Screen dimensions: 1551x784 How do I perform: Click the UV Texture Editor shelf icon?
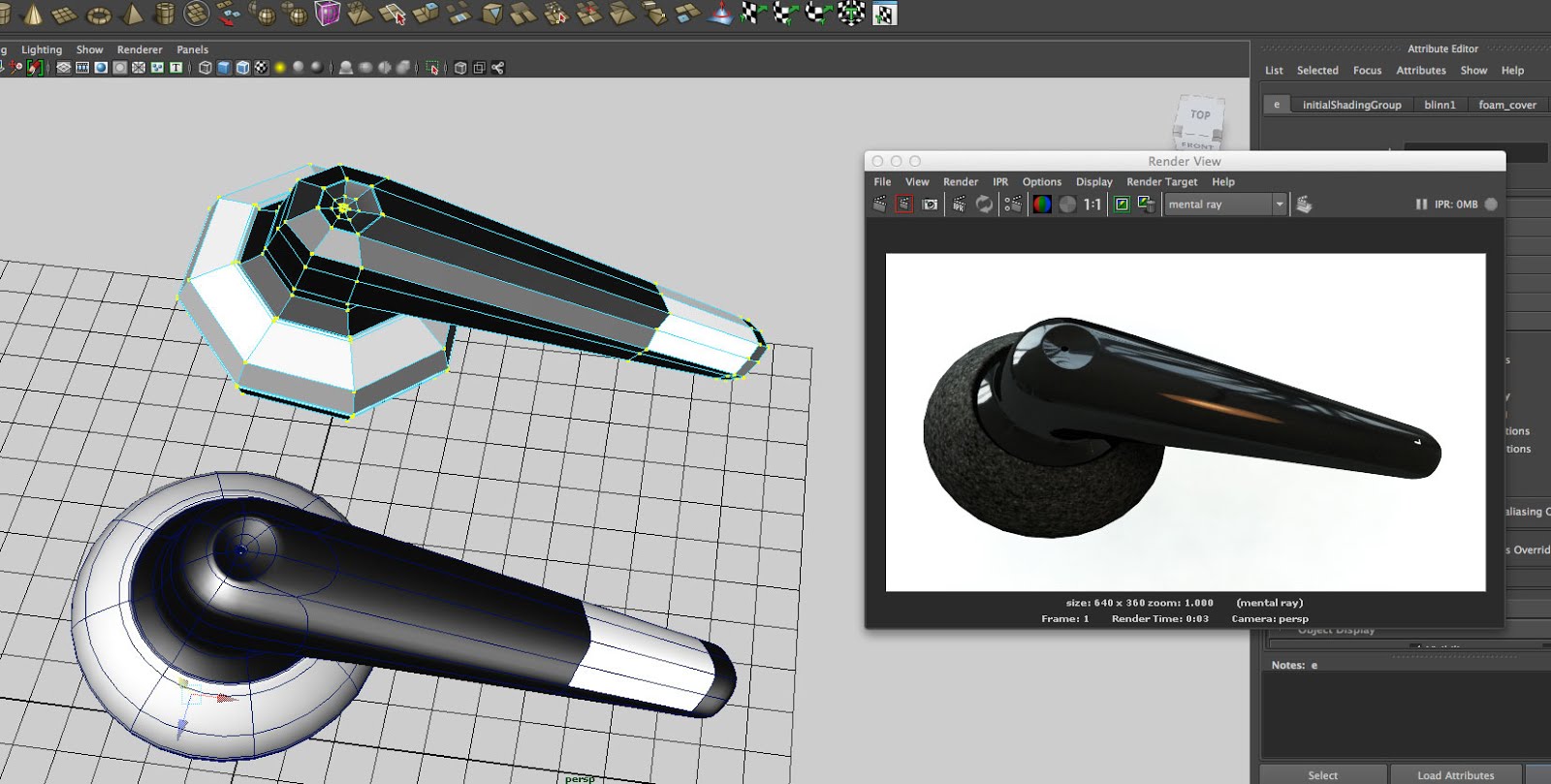(884, 14)
